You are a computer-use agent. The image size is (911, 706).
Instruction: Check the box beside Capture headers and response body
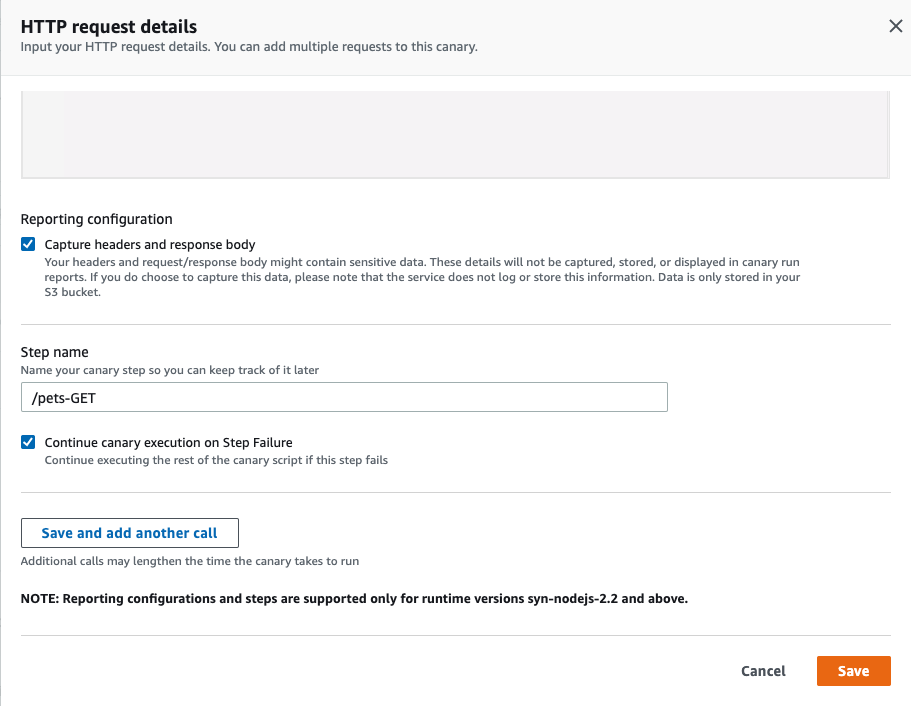point(27,243)
